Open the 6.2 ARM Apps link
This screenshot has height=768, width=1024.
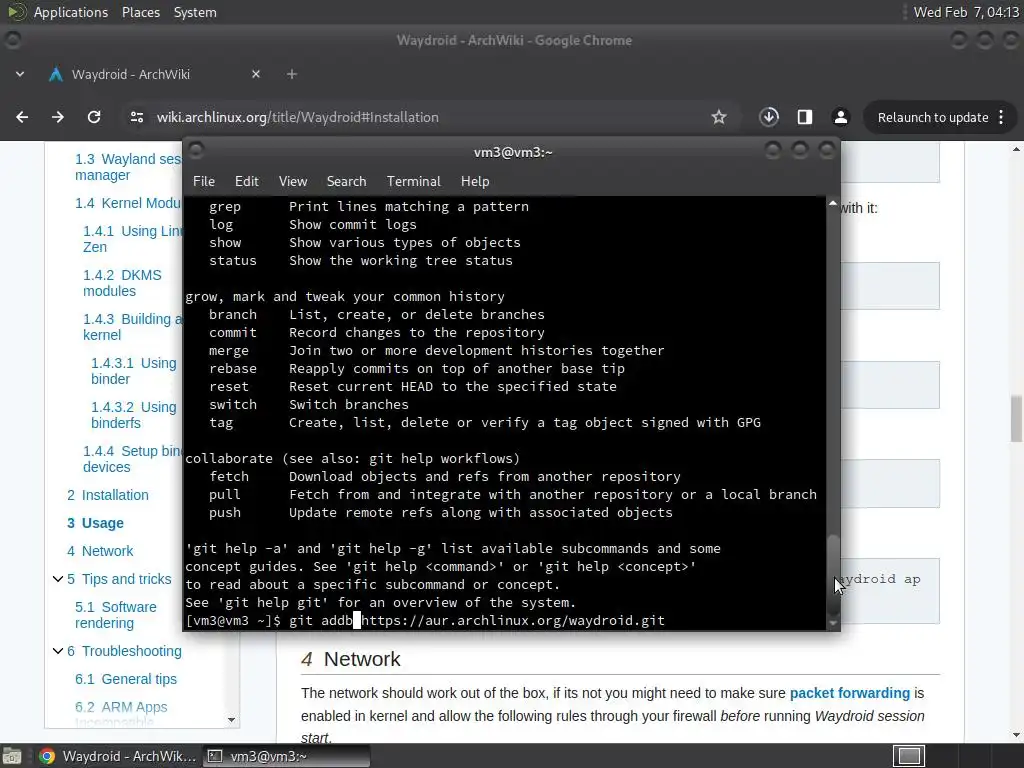pyautogui.click(x=121, y=707)
